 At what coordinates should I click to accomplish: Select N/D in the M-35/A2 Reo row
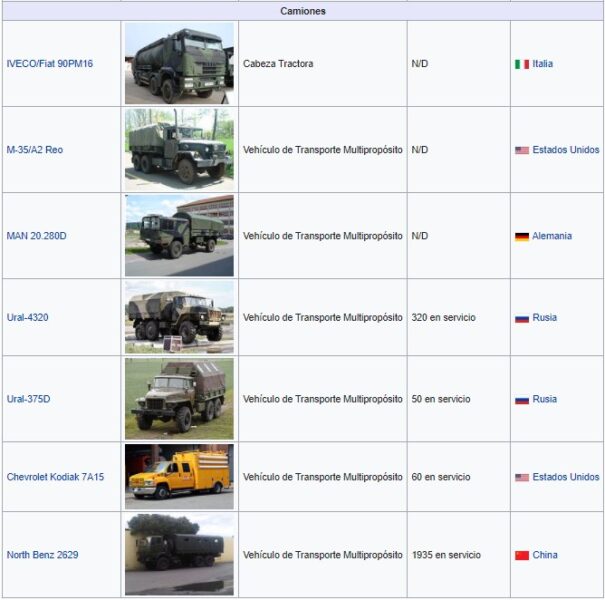419,150
